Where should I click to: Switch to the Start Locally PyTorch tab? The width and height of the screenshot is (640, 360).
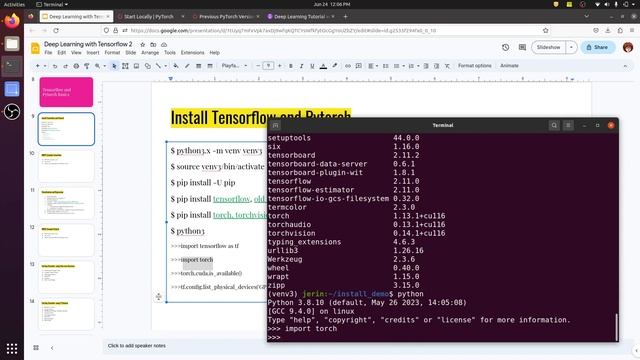[x=149, y=17]
